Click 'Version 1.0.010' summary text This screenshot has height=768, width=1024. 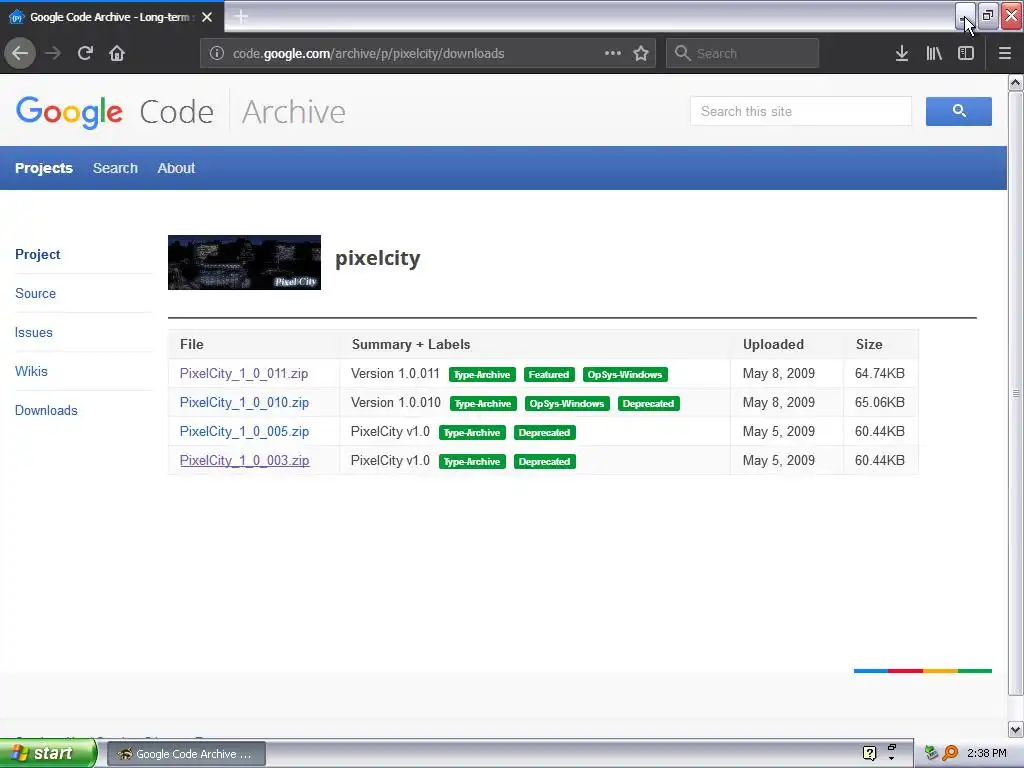(x=396, y=402)
